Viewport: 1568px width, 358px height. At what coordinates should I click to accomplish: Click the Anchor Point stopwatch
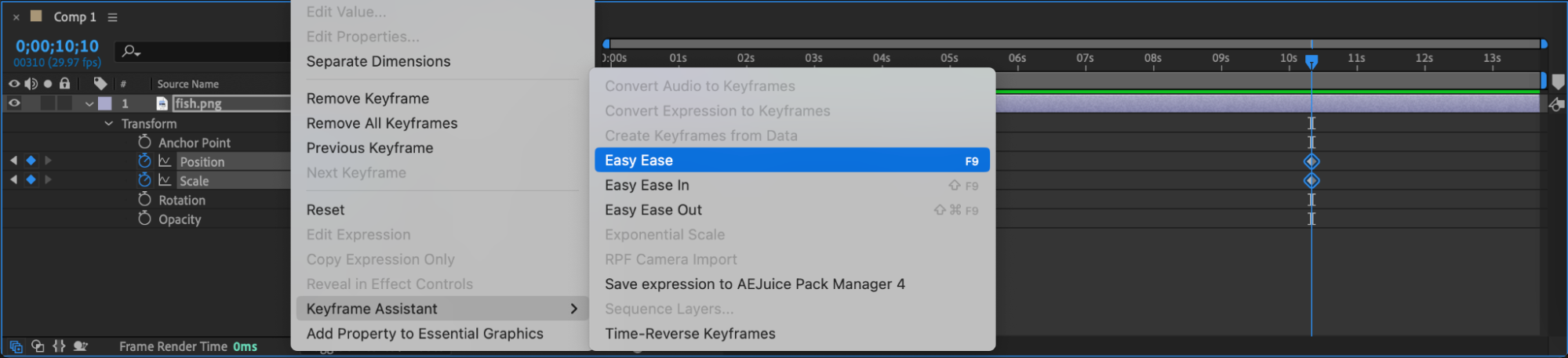pyautogui.click(x=144, y=142)
